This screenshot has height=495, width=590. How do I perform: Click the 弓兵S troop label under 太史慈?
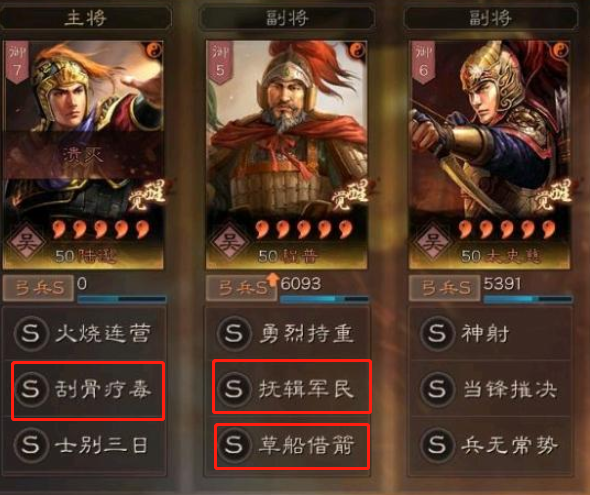444,288
